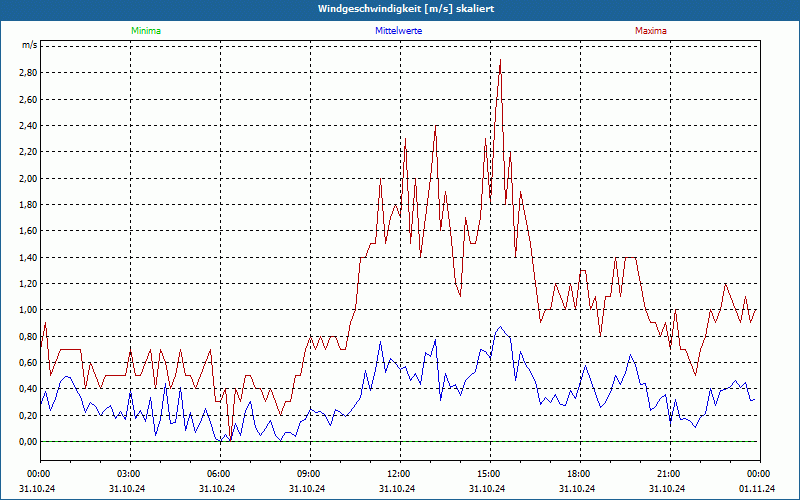Click the highest red Maxima peak
800x500 pixels.
(500, 60)
